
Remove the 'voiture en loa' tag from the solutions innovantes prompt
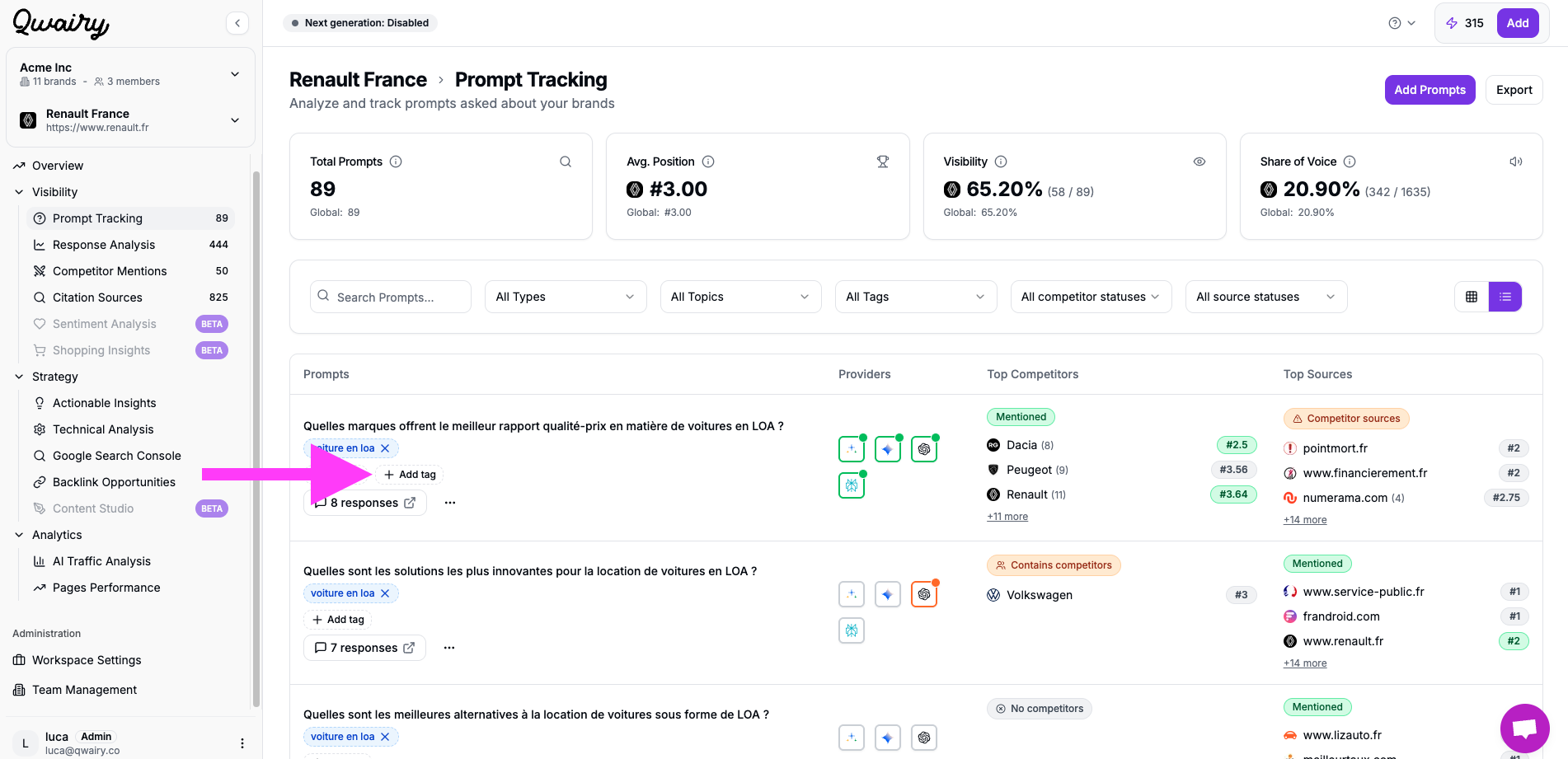[385, 593]
